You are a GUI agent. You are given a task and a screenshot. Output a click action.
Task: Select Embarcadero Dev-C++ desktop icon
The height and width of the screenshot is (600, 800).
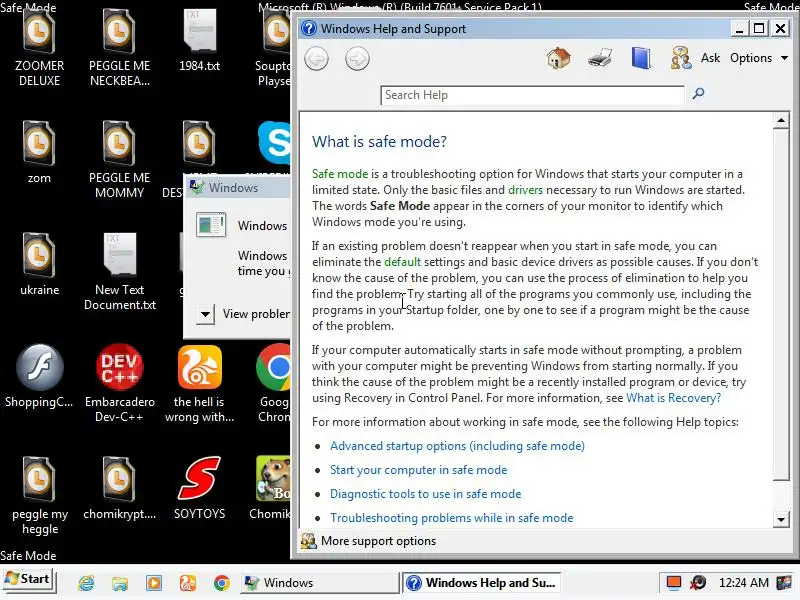point(119,384)
